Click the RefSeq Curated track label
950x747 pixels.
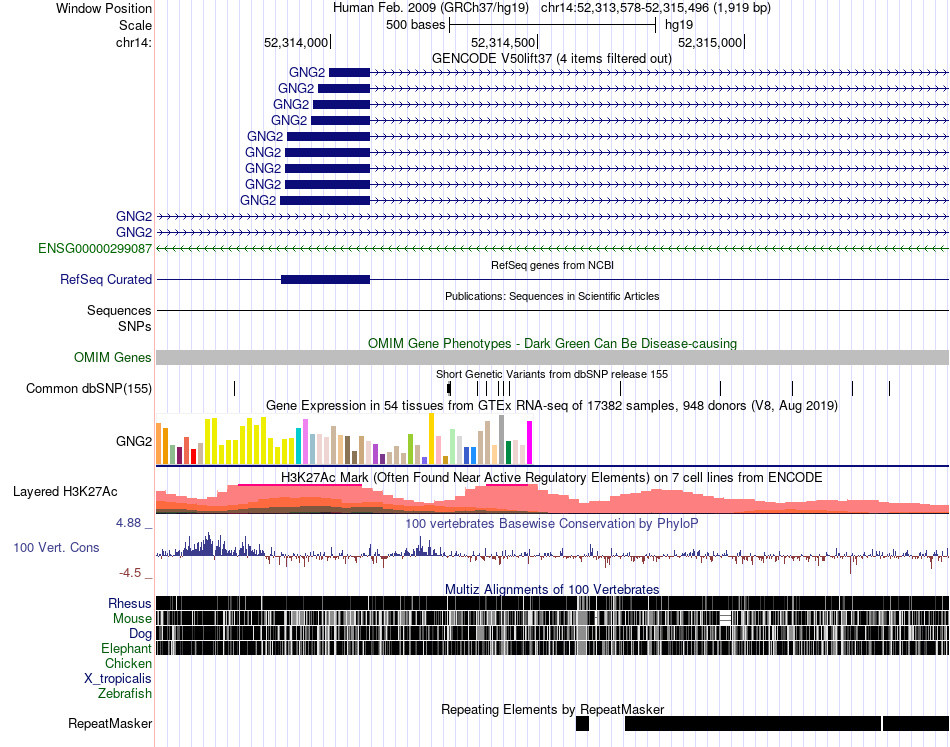coord(106,279)
